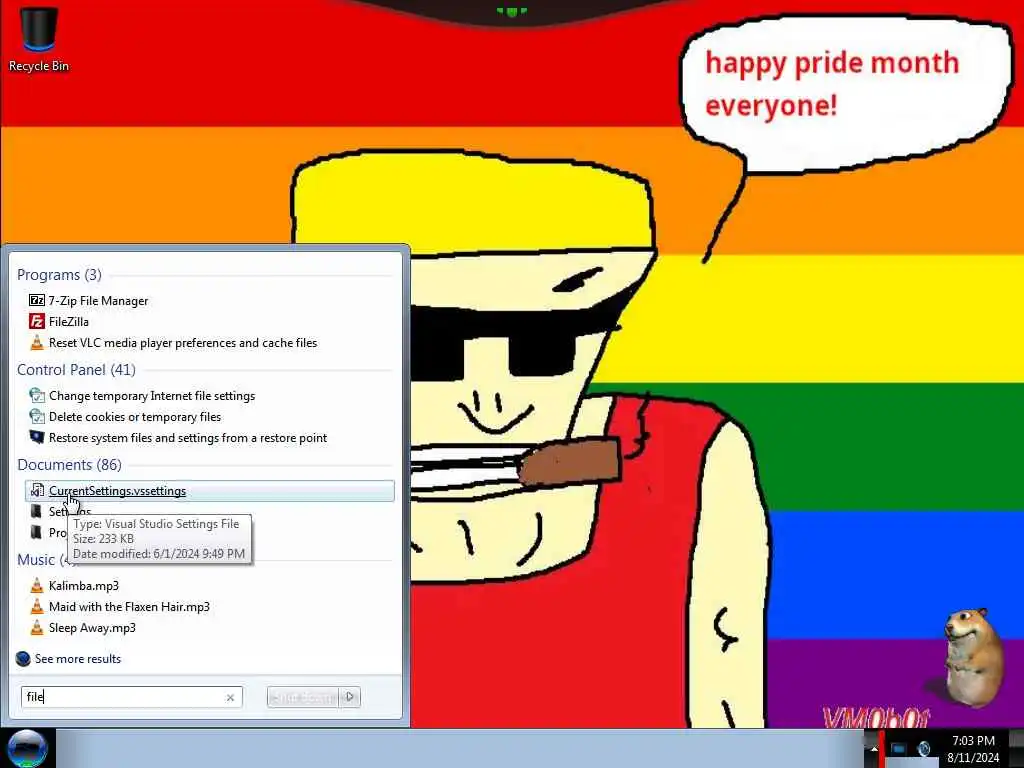Open Restore system files and settings from a restore point
The width and height of the screenshot is (1024, 768).
(188, 438)
